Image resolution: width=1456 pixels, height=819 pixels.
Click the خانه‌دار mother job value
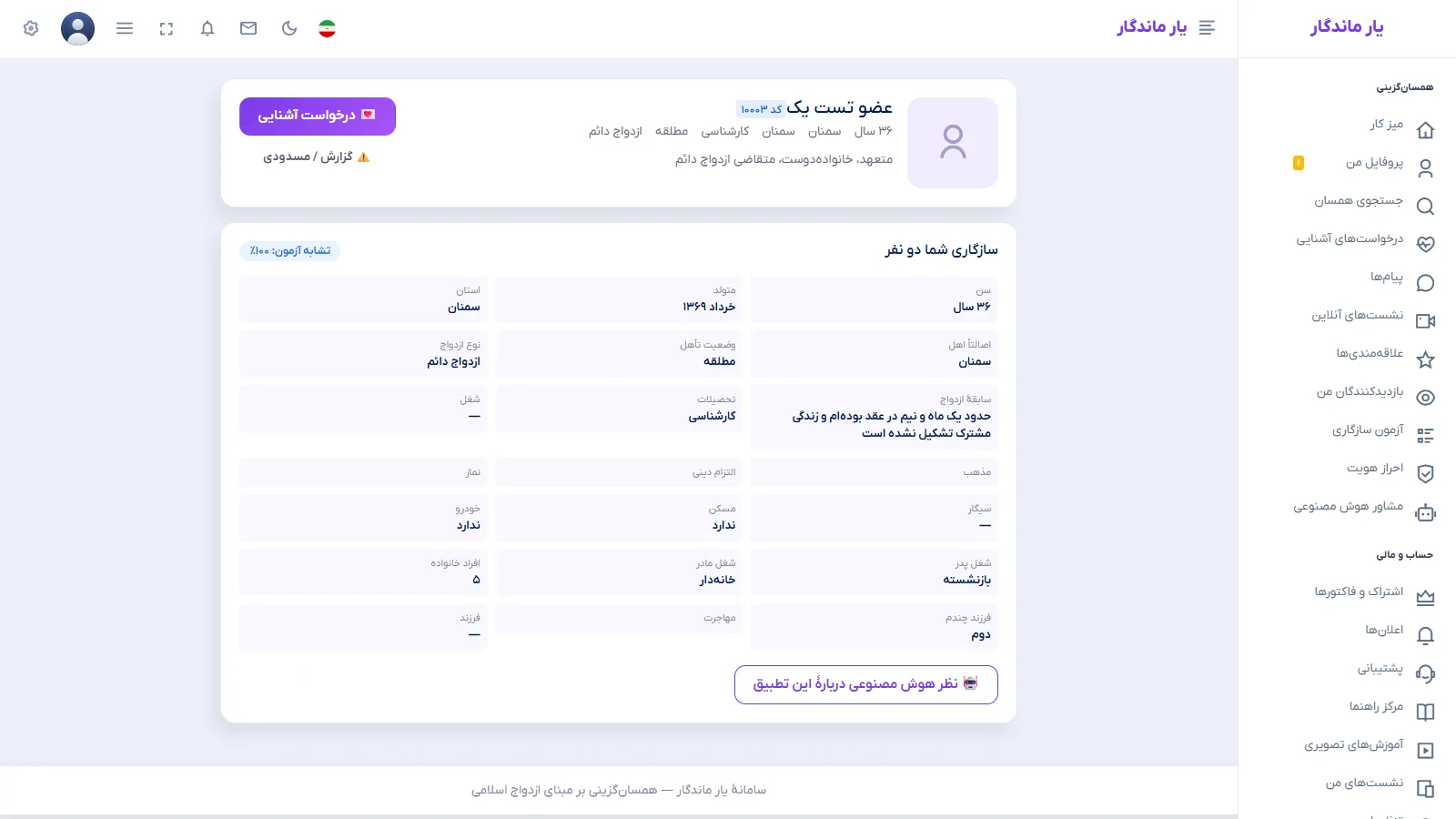pos(718,580)
